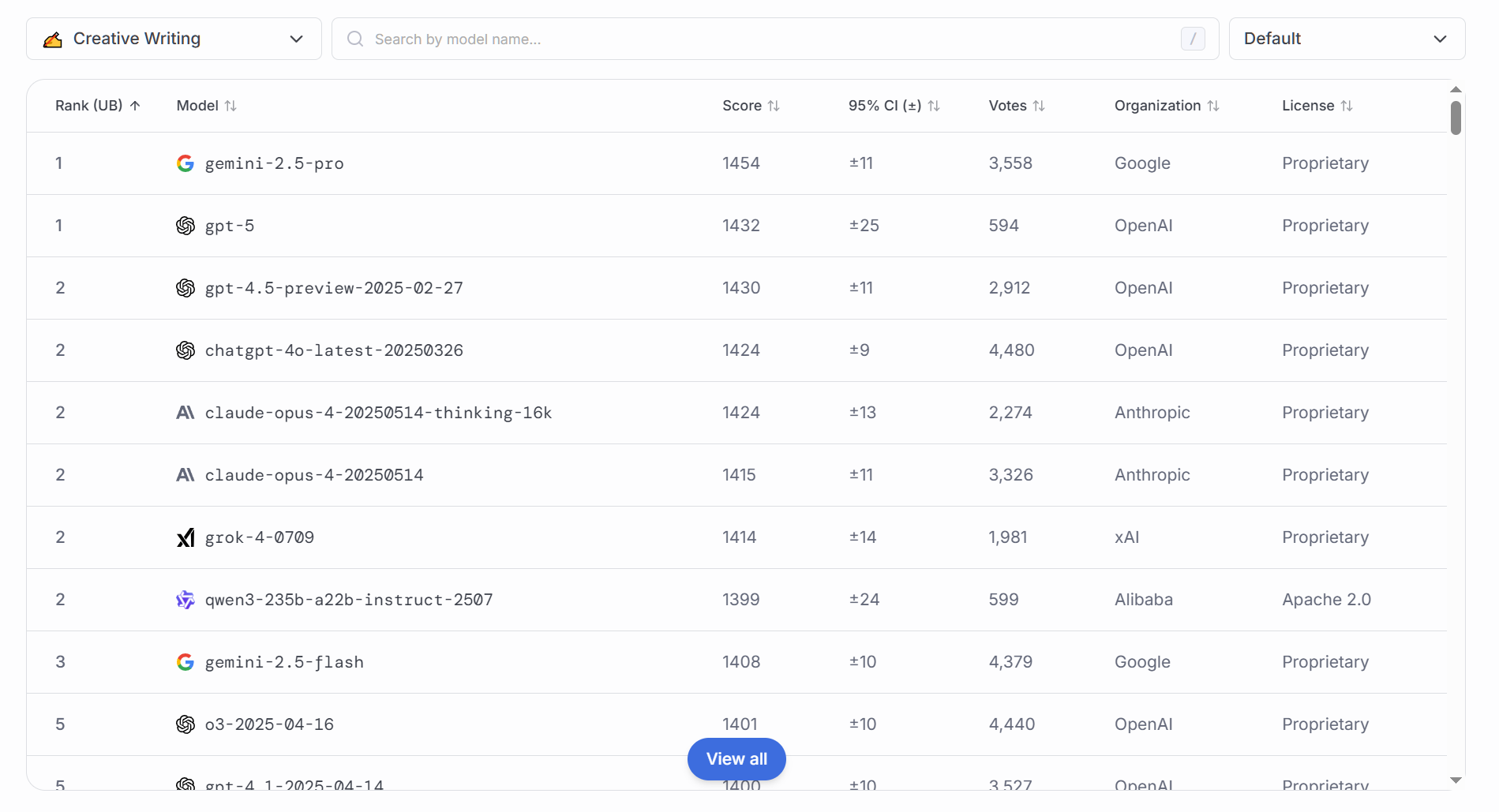Screen dimensions: 1499x812
Task: Click the gemini-2.5-flash model name
Action: [284, 662]
